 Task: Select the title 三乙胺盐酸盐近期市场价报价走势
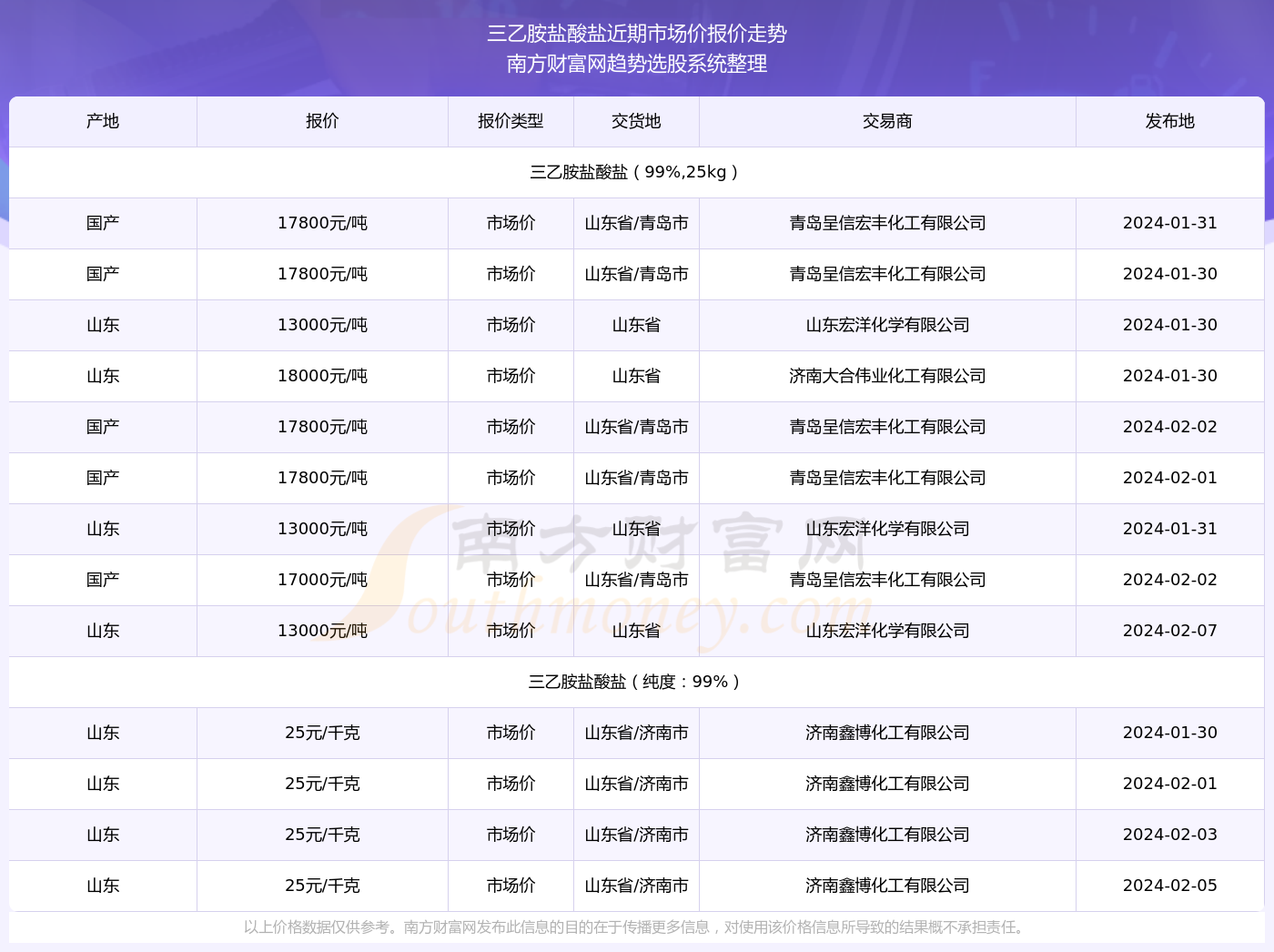pyautogui.click(x=637, y=34)
